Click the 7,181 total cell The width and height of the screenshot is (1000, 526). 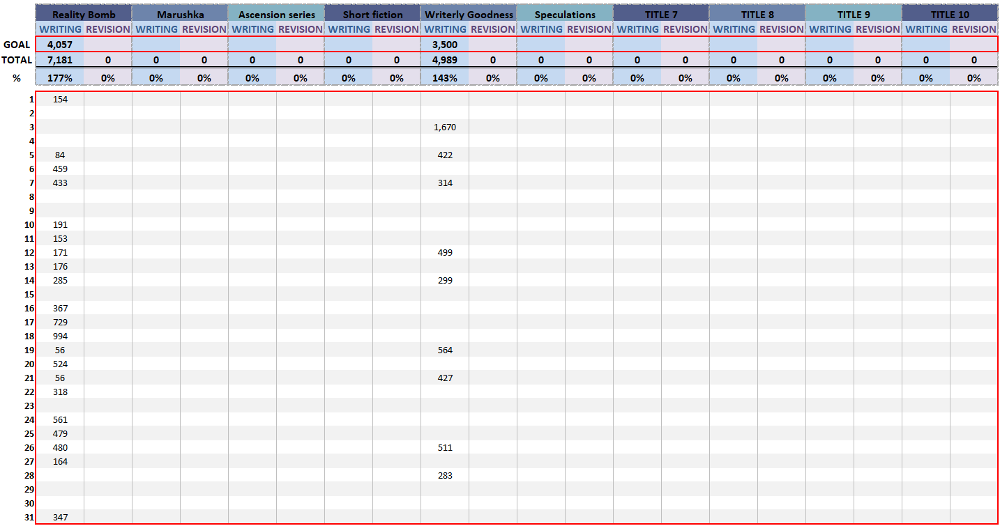60,60
